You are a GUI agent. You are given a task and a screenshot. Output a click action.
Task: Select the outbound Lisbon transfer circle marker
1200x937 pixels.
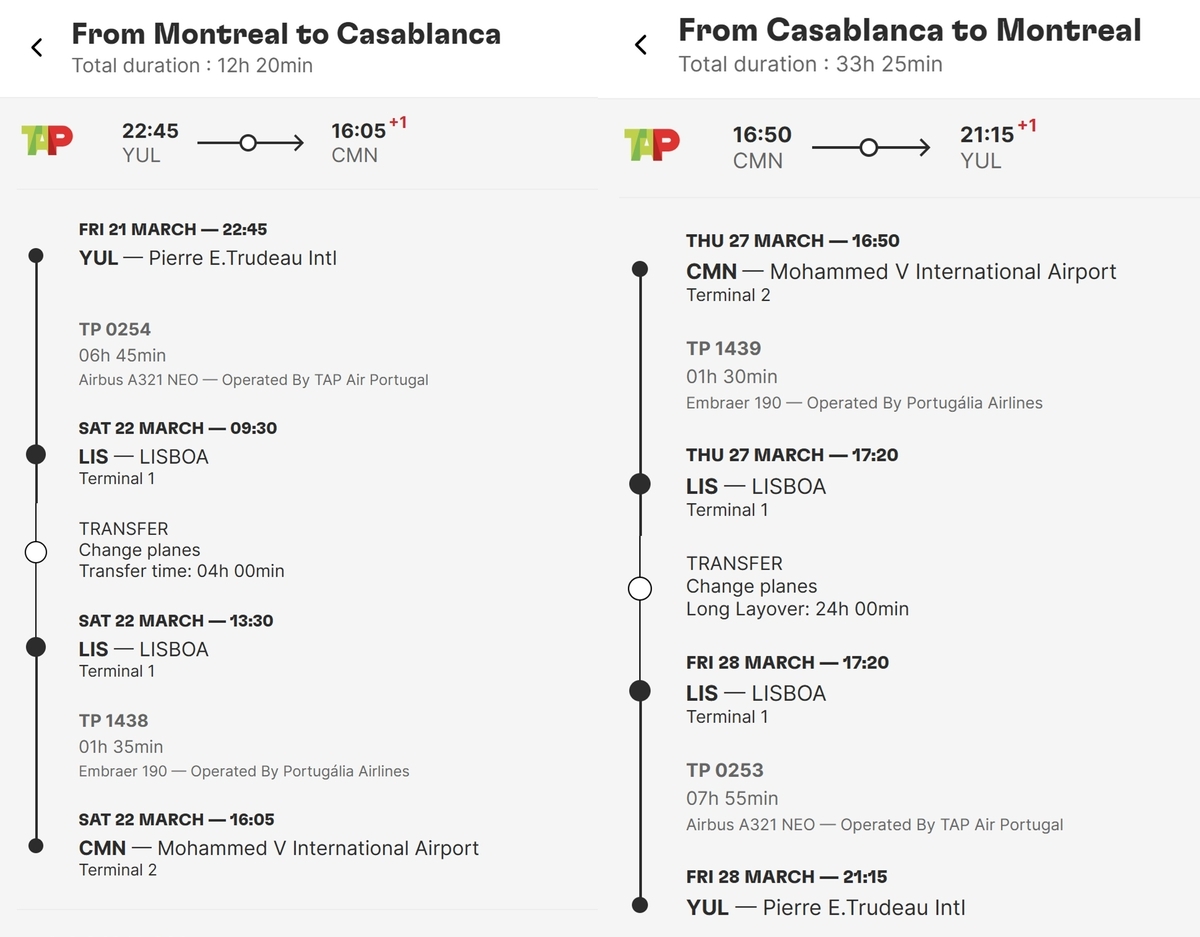click(x=36, y=551)
